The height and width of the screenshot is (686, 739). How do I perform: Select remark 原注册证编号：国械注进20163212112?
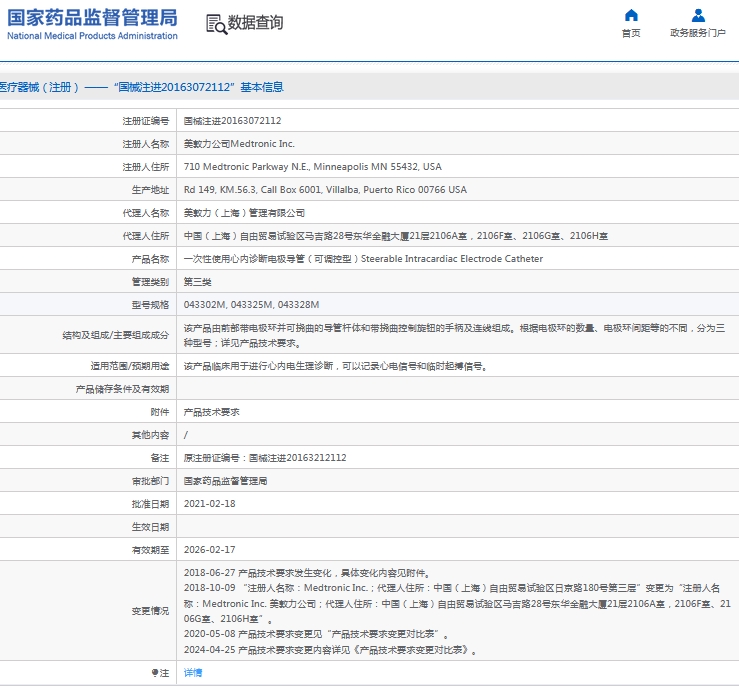[x=265, y=458]
